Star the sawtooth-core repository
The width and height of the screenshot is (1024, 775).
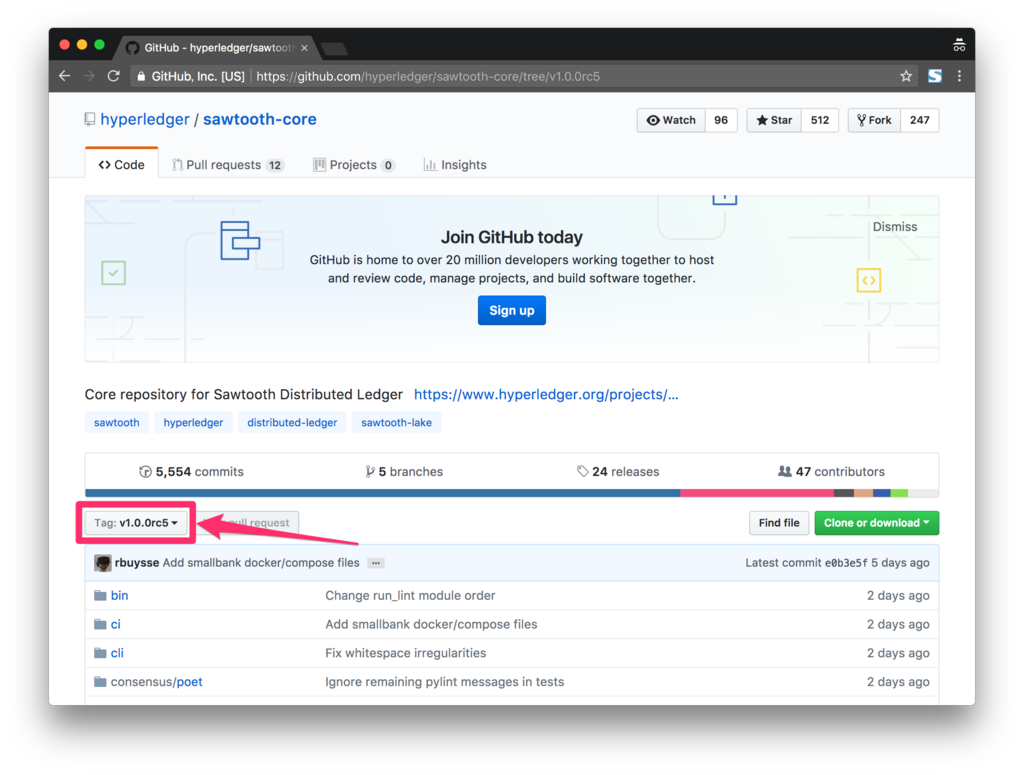tap(774, 120)
